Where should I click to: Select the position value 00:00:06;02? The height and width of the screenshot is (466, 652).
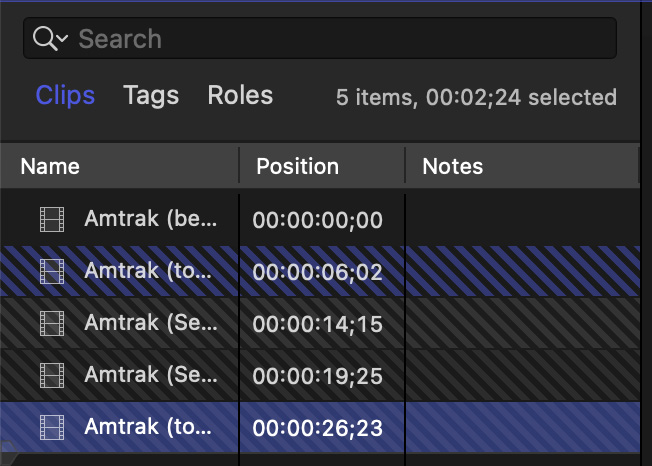click(x=317, y=271)
